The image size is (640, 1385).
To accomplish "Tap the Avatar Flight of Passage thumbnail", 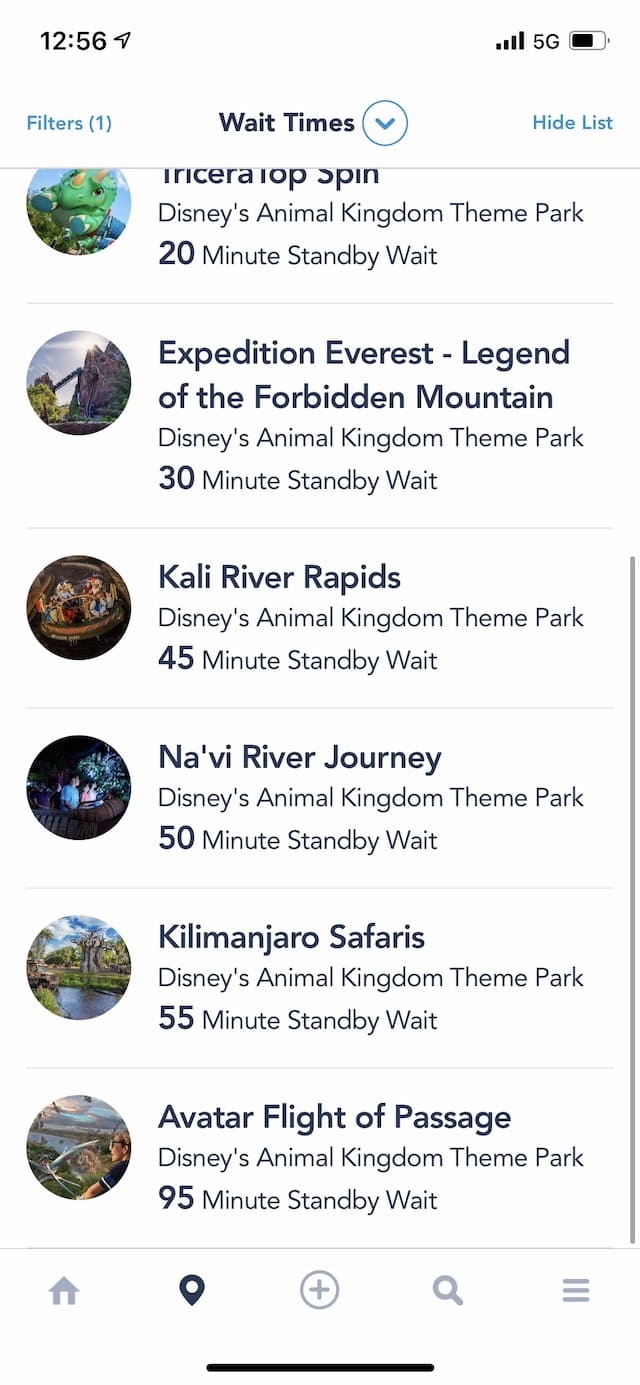I will click(78, 1147).
